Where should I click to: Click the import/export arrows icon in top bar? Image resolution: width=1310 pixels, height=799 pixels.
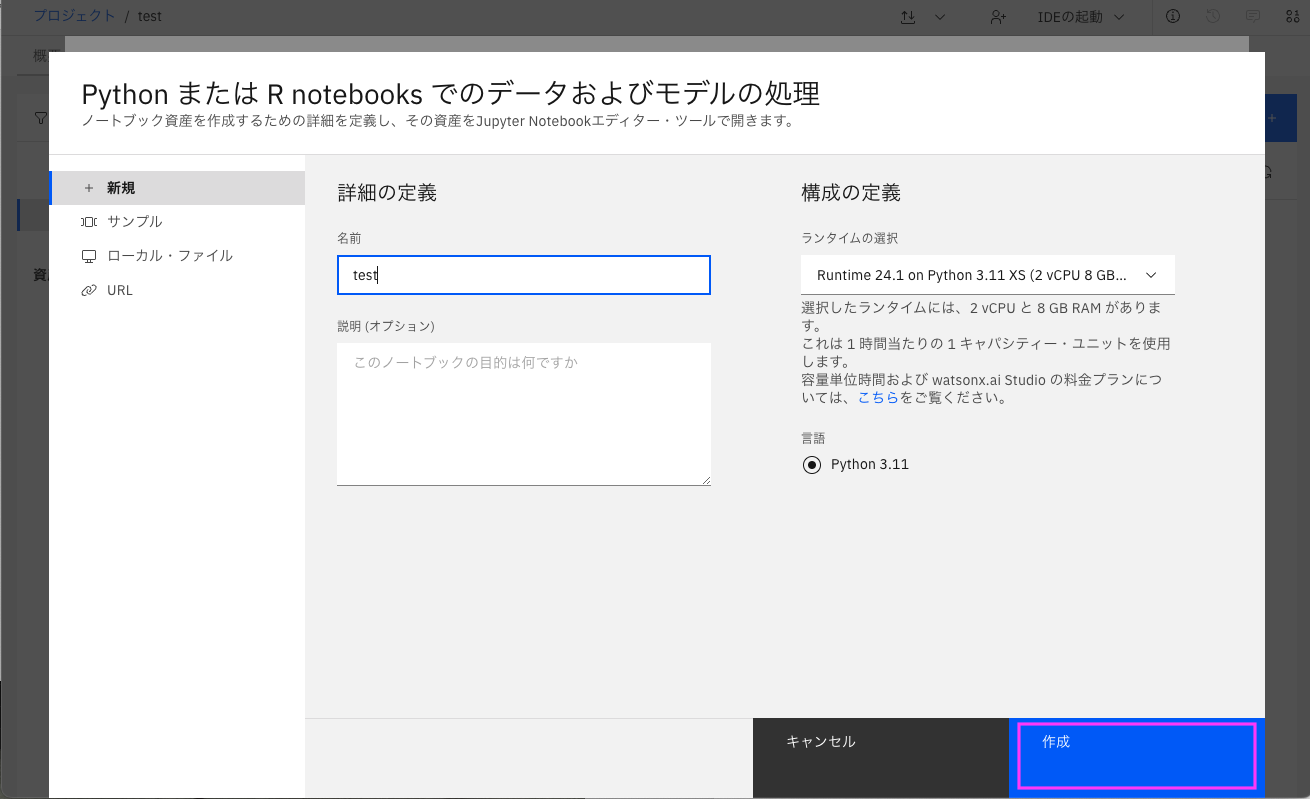[908, 17]
